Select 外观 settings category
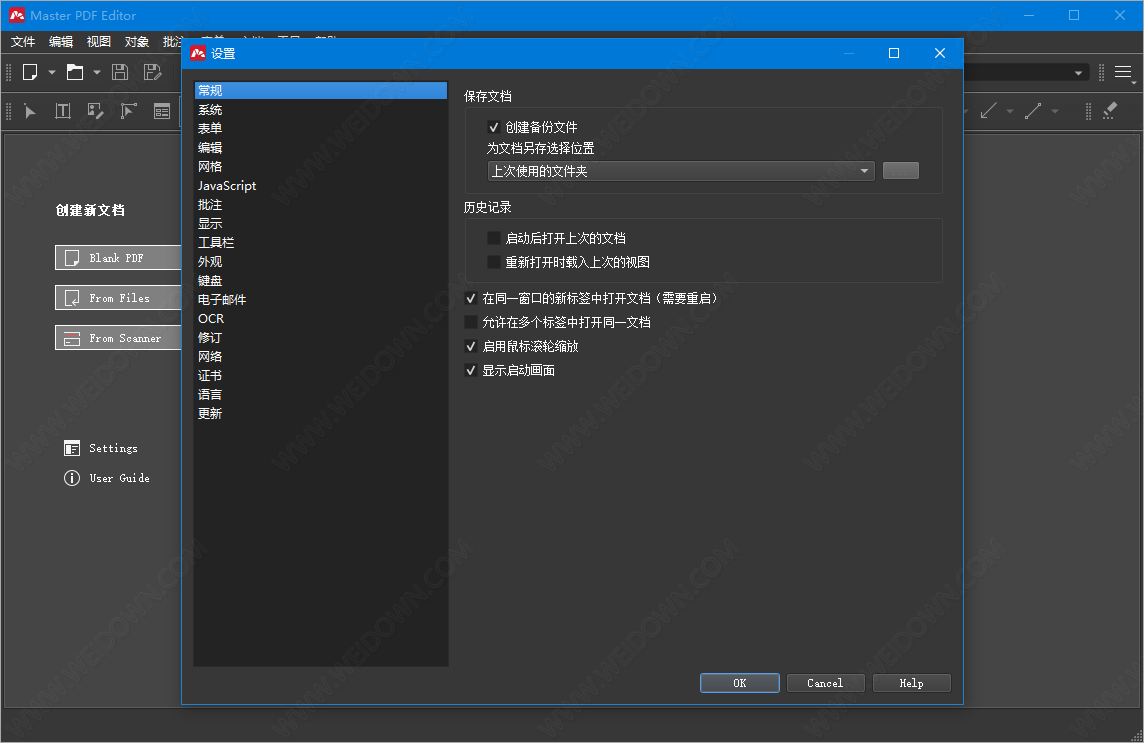The height and width of the screenshot is (743, 1144). (x=321, y=261)
